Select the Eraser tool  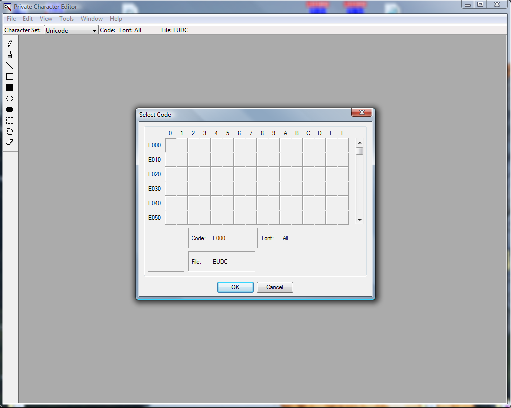pos(10,142)
